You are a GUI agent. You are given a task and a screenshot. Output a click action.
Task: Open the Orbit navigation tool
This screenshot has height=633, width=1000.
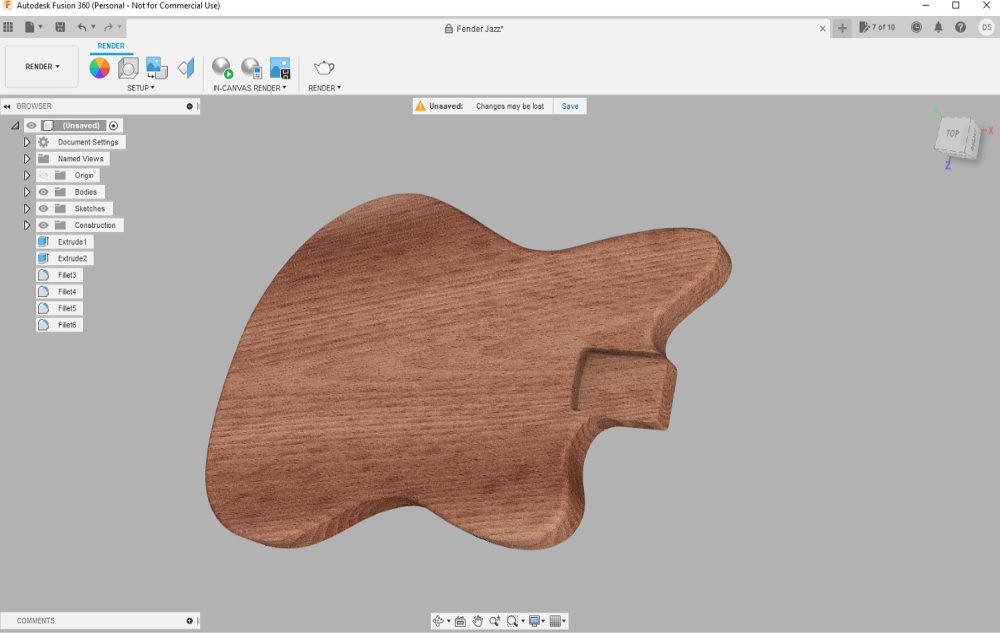tap(438, 621)
